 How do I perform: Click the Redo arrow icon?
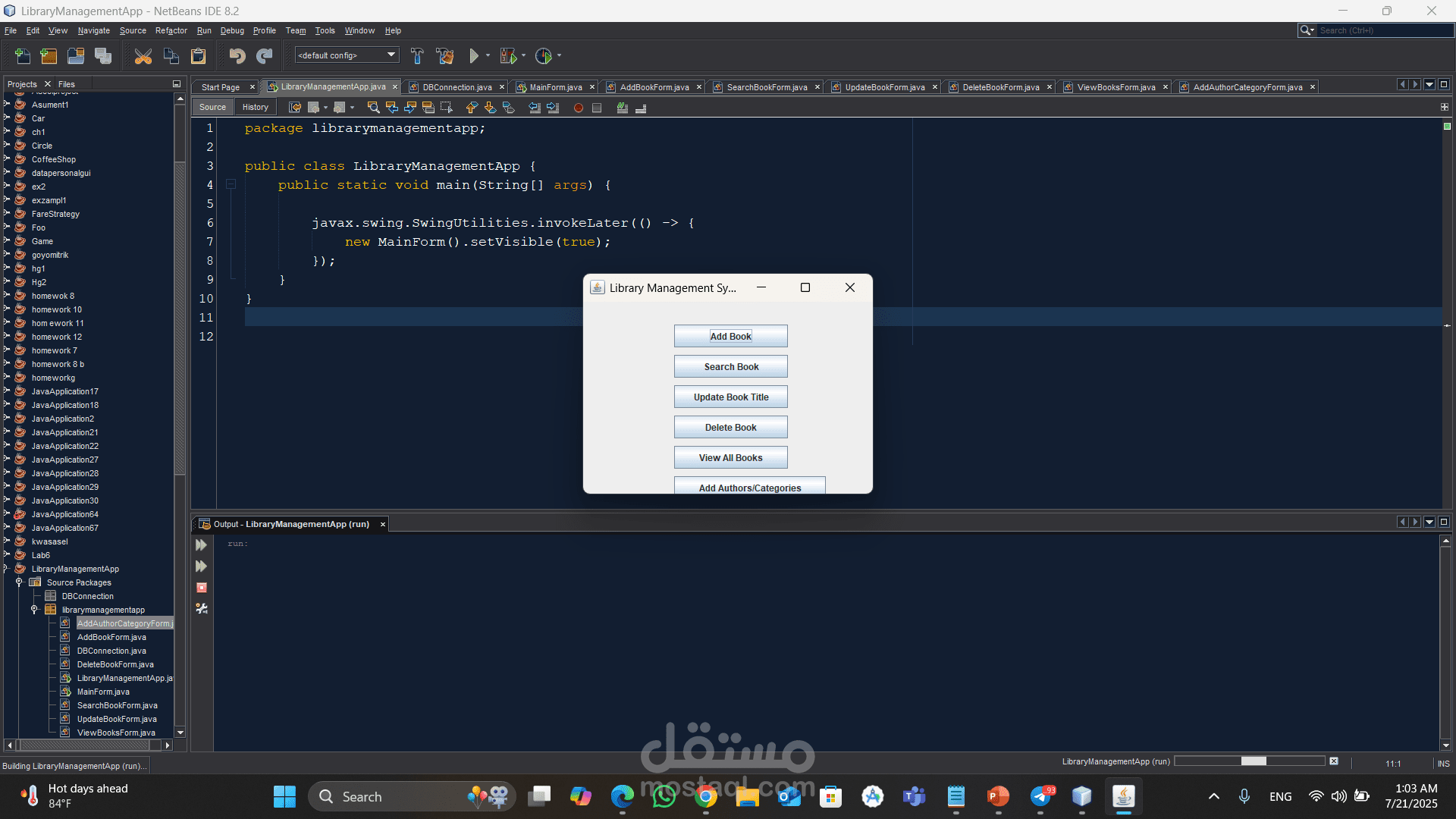[265, 55]
